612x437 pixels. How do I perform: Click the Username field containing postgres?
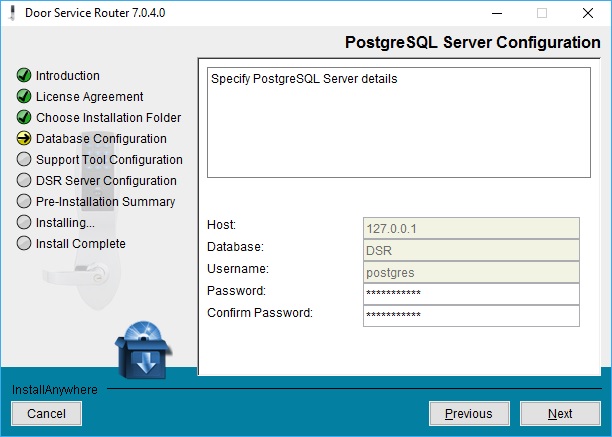point(471,272)
